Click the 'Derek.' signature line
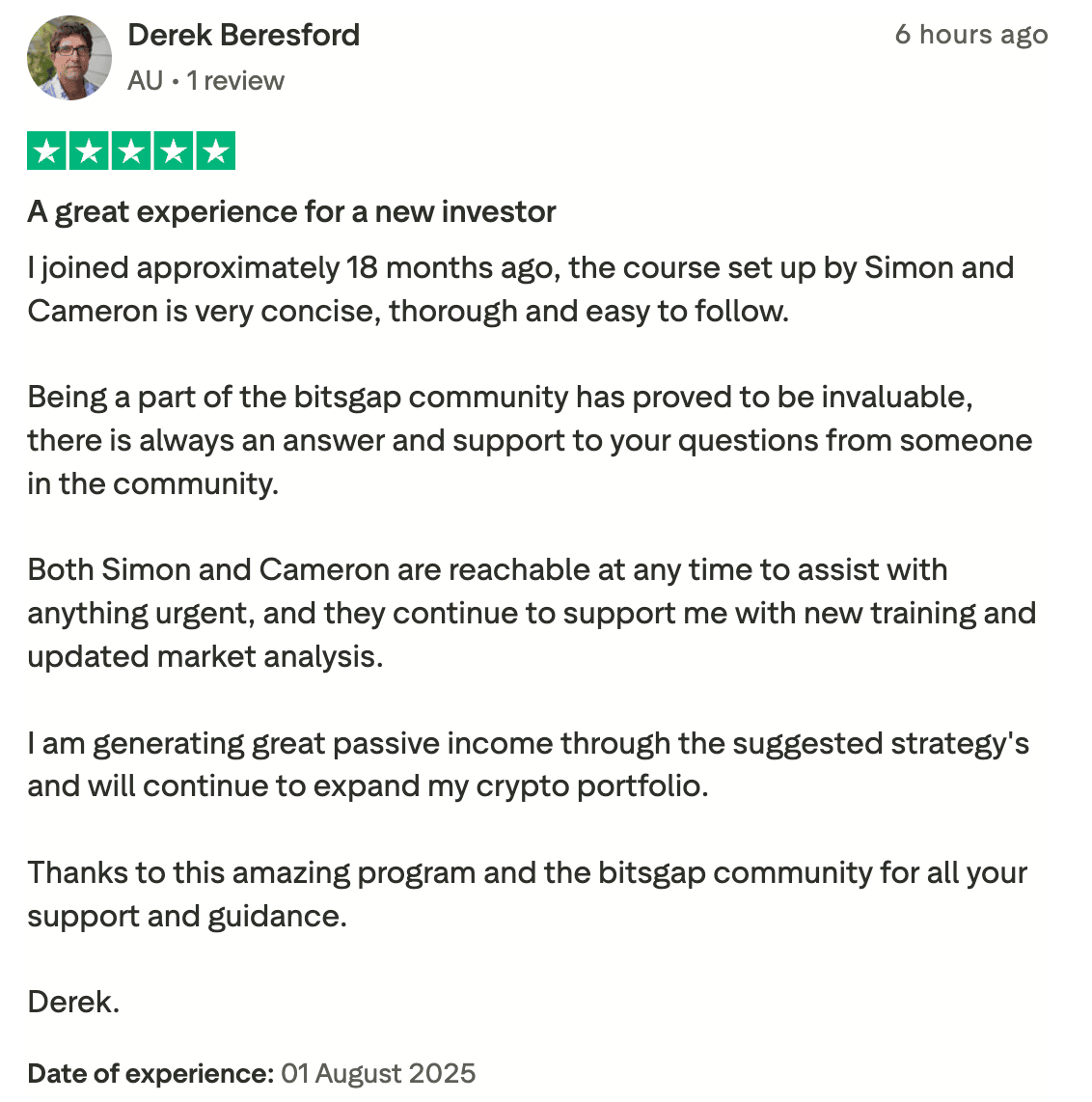This screenshot has height=1102, width=1092. pos(73,1002)
